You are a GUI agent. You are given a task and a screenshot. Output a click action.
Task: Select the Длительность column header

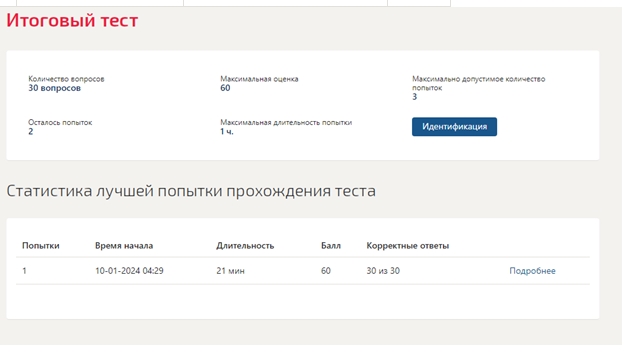[245, 246]
